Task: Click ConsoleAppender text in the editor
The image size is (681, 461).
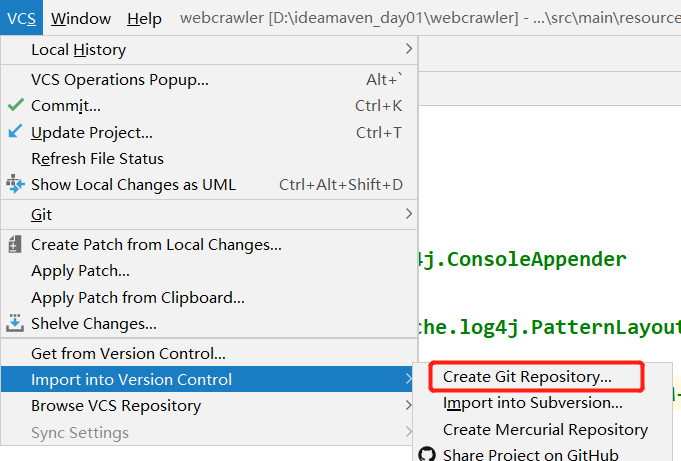Action: [536, 260]
